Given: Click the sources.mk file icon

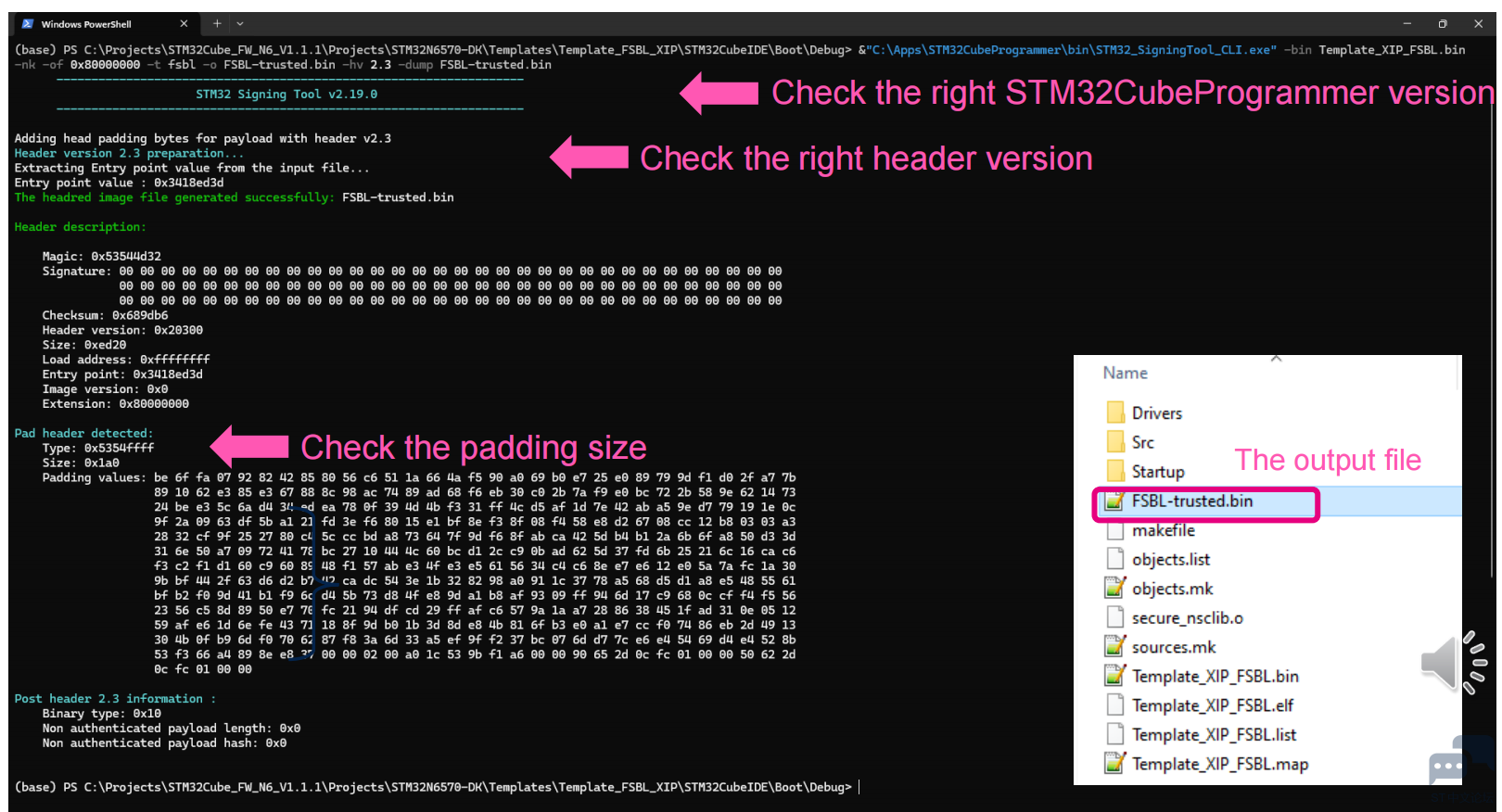Looking at the screenshot, I should (x=1114, y=647).
